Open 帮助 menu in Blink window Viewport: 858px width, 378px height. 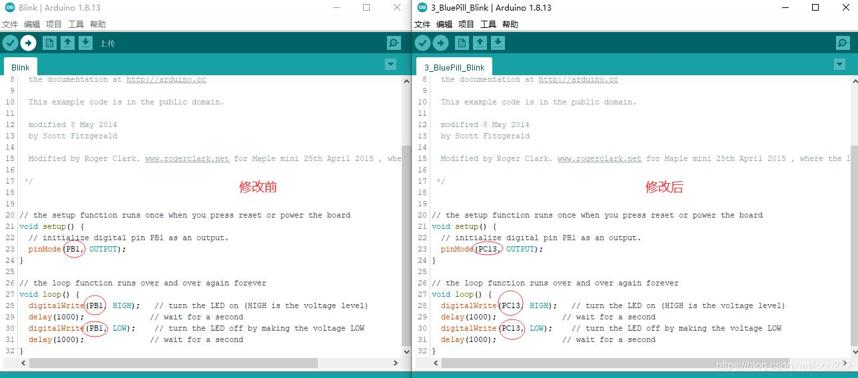tap(97, 24)
